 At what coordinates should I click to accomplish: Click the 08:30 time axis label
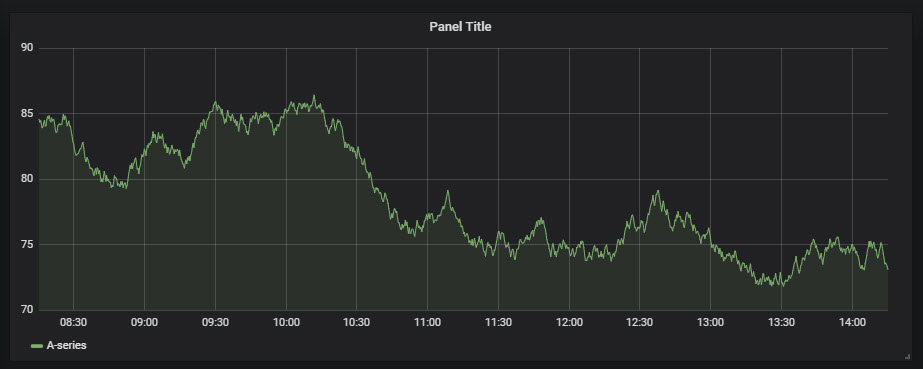click(x=74, y=323)
